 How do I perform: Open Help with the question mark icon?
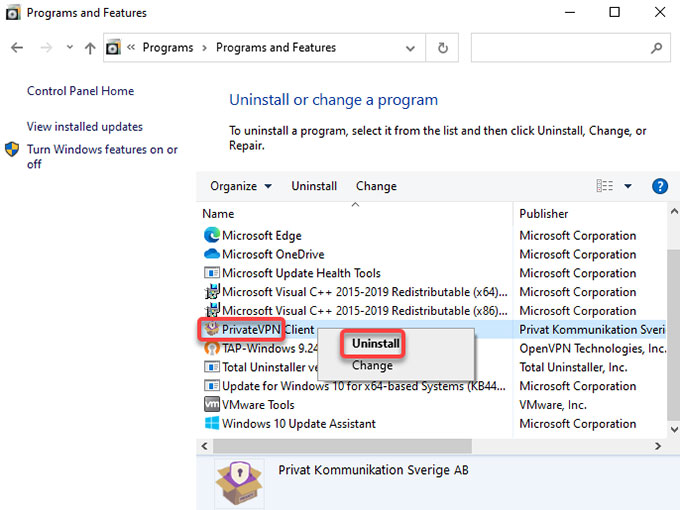tap(660, 186)
